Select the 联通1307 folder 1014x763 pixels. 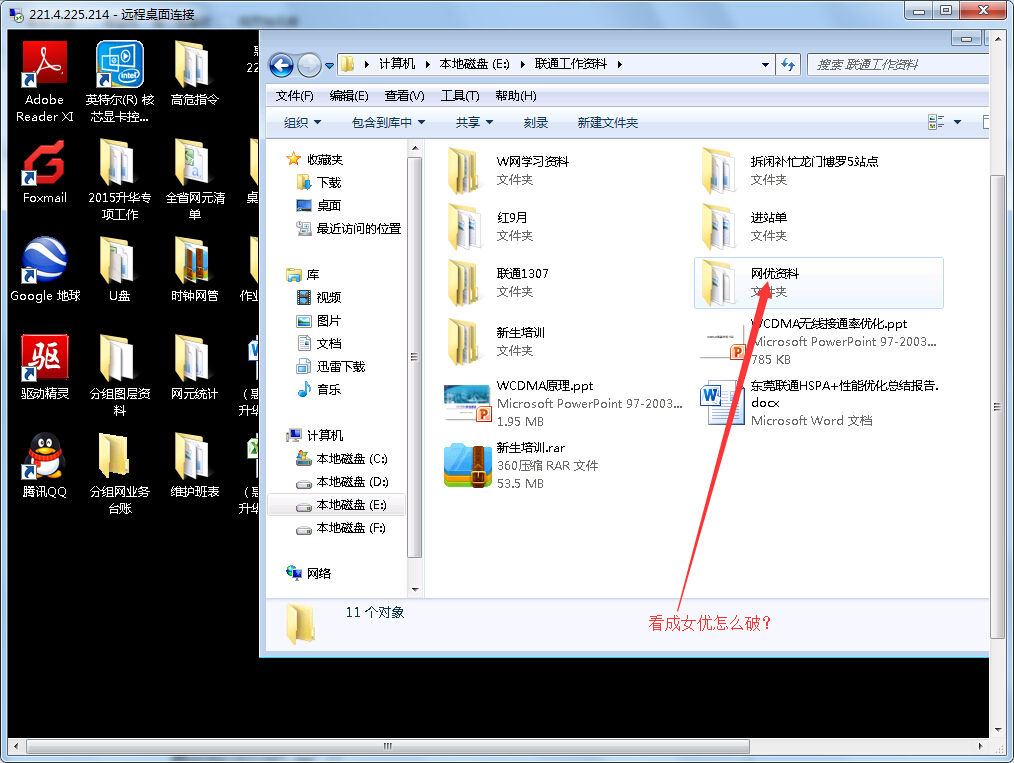tap(498, 283)
